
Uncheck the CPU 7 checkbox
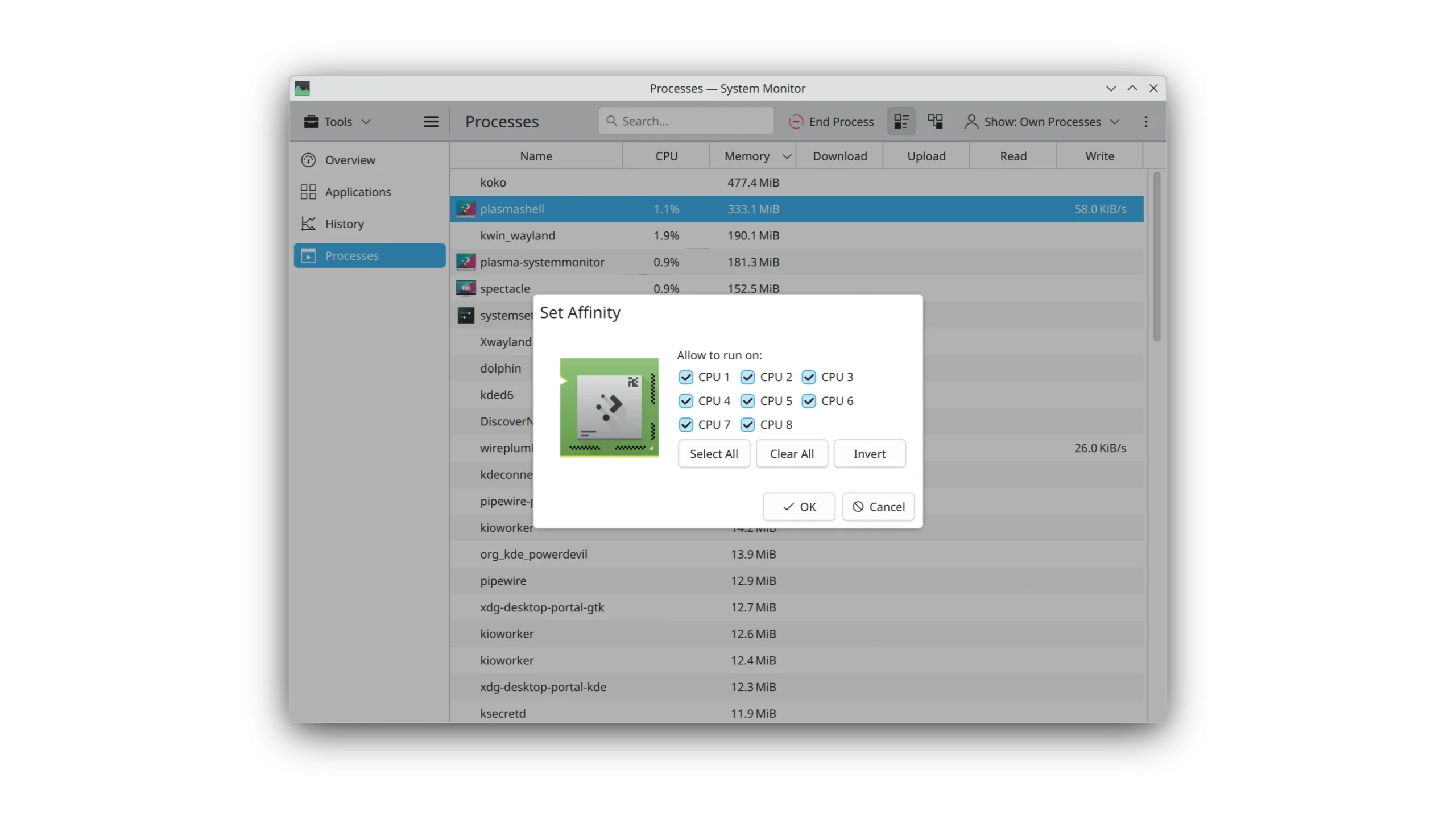pyautogui.click(x=686, y=425)
